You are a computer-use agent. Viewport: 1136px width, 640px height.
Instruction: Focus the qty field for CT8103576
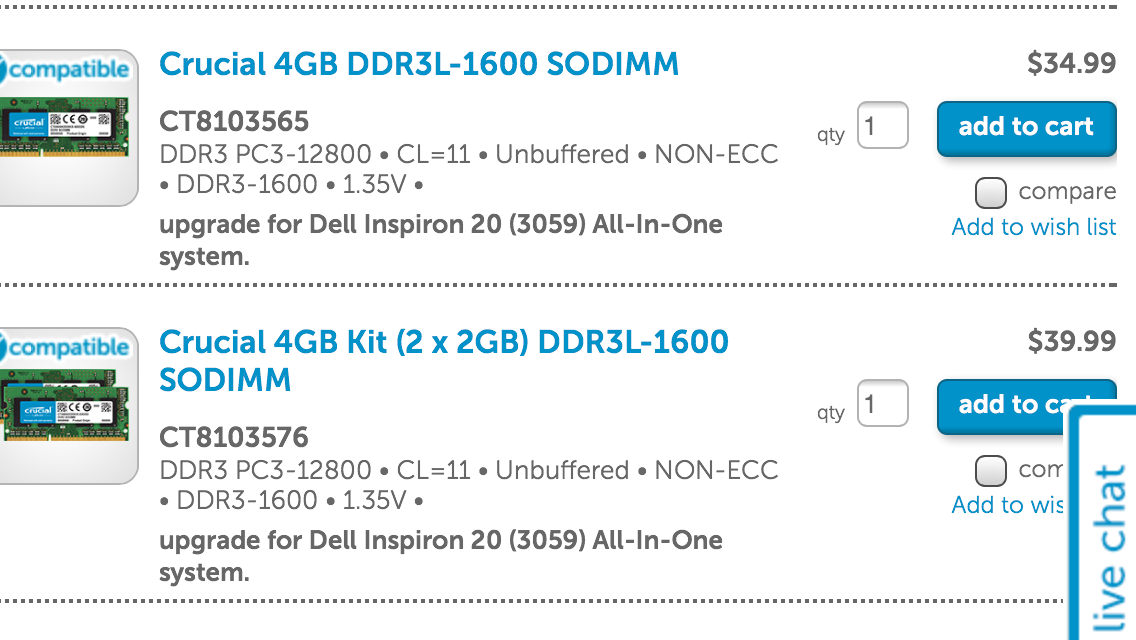[882, 404]
